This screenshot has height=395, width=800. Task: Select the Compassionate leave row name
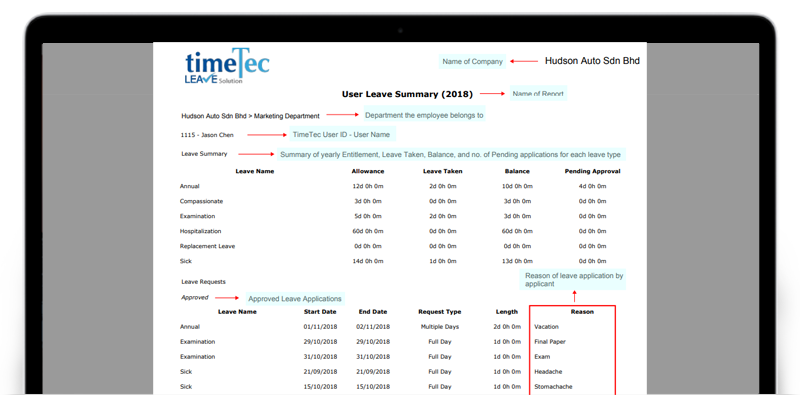point(201,201)
